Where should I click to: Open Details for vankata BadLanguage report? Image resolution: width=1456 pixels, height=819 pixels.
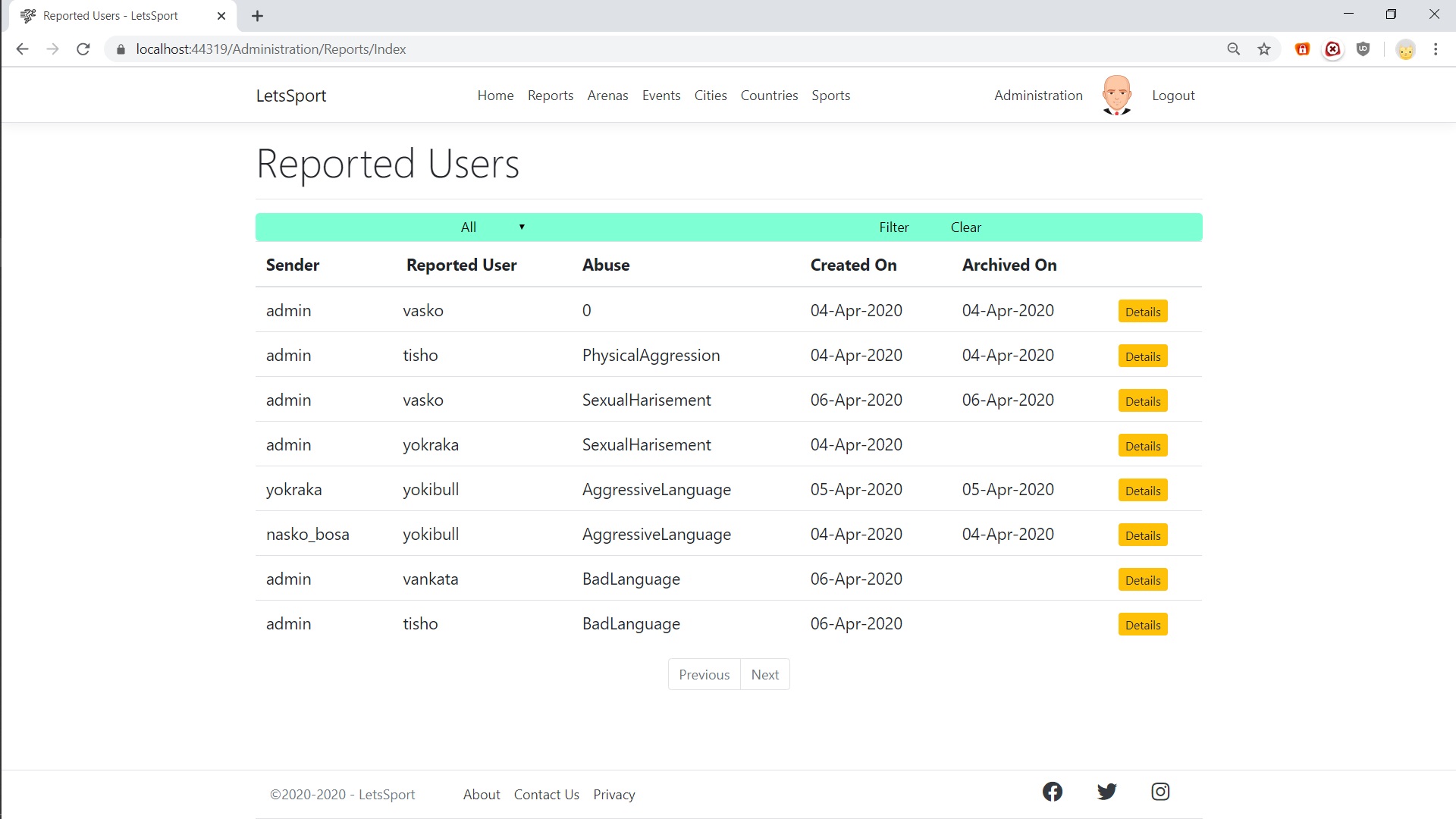coord(1143,580)
